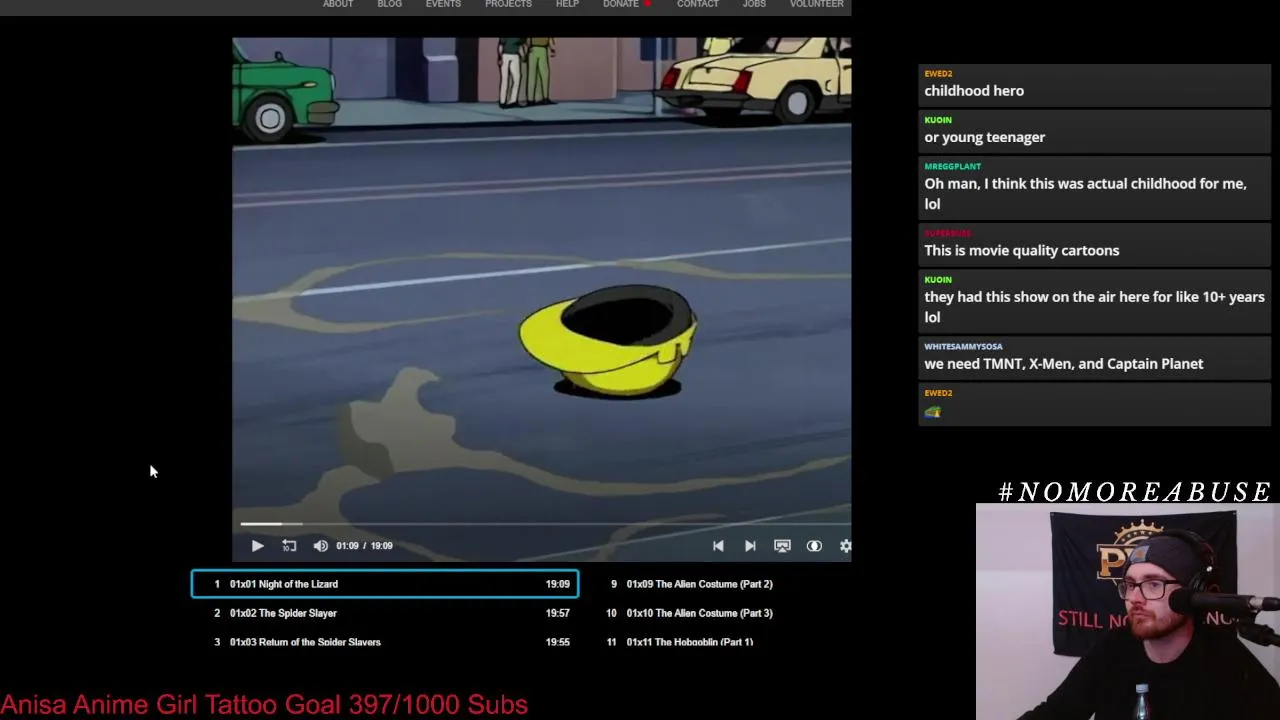The image size is (1280, 720).
Task: Skip to next track
Action: 750,546
